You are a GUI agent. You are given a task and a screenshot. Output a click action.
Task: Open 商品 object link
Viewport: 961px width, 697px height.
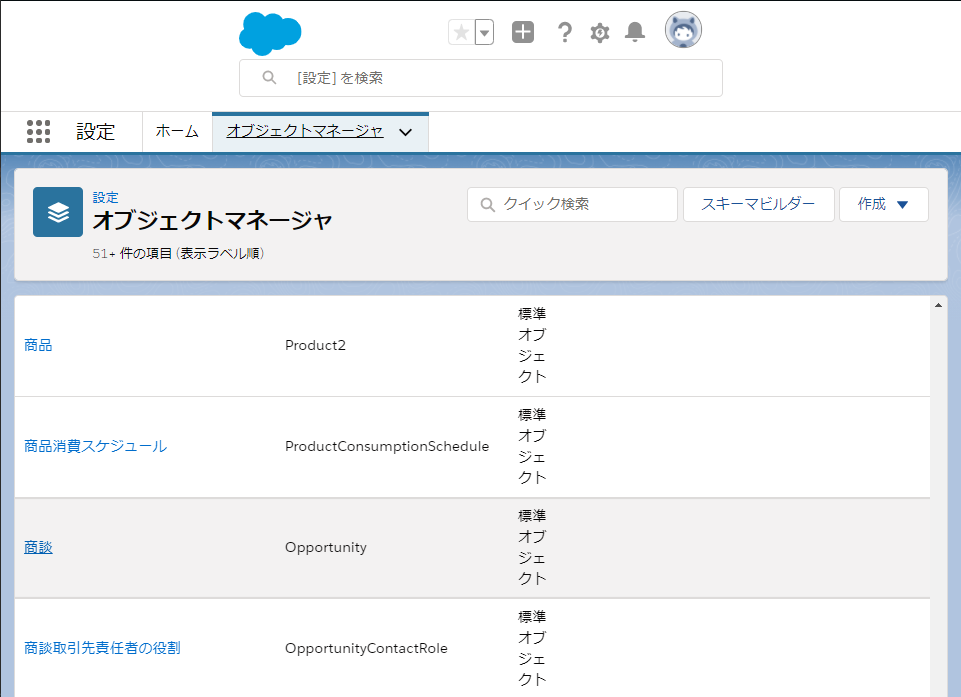click(38, 345)
